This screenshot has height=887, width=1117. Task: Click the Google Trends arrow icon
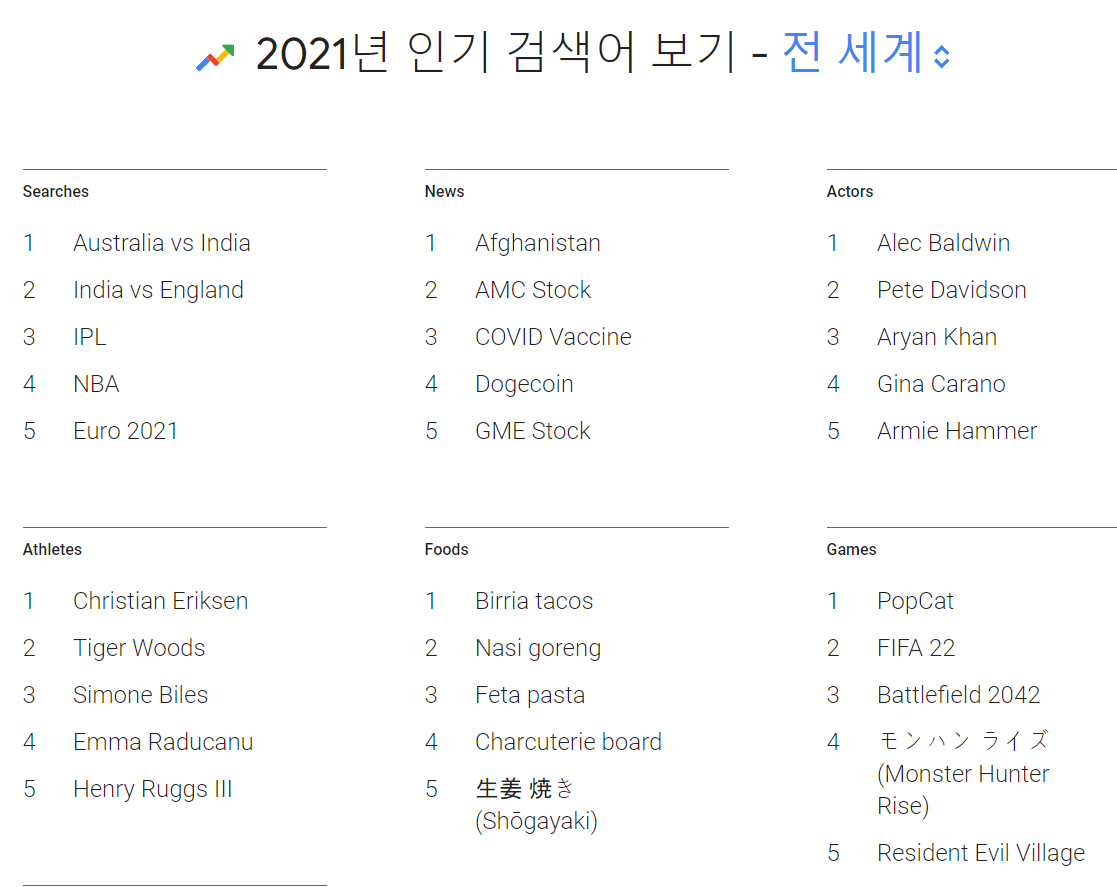(215, 58)
